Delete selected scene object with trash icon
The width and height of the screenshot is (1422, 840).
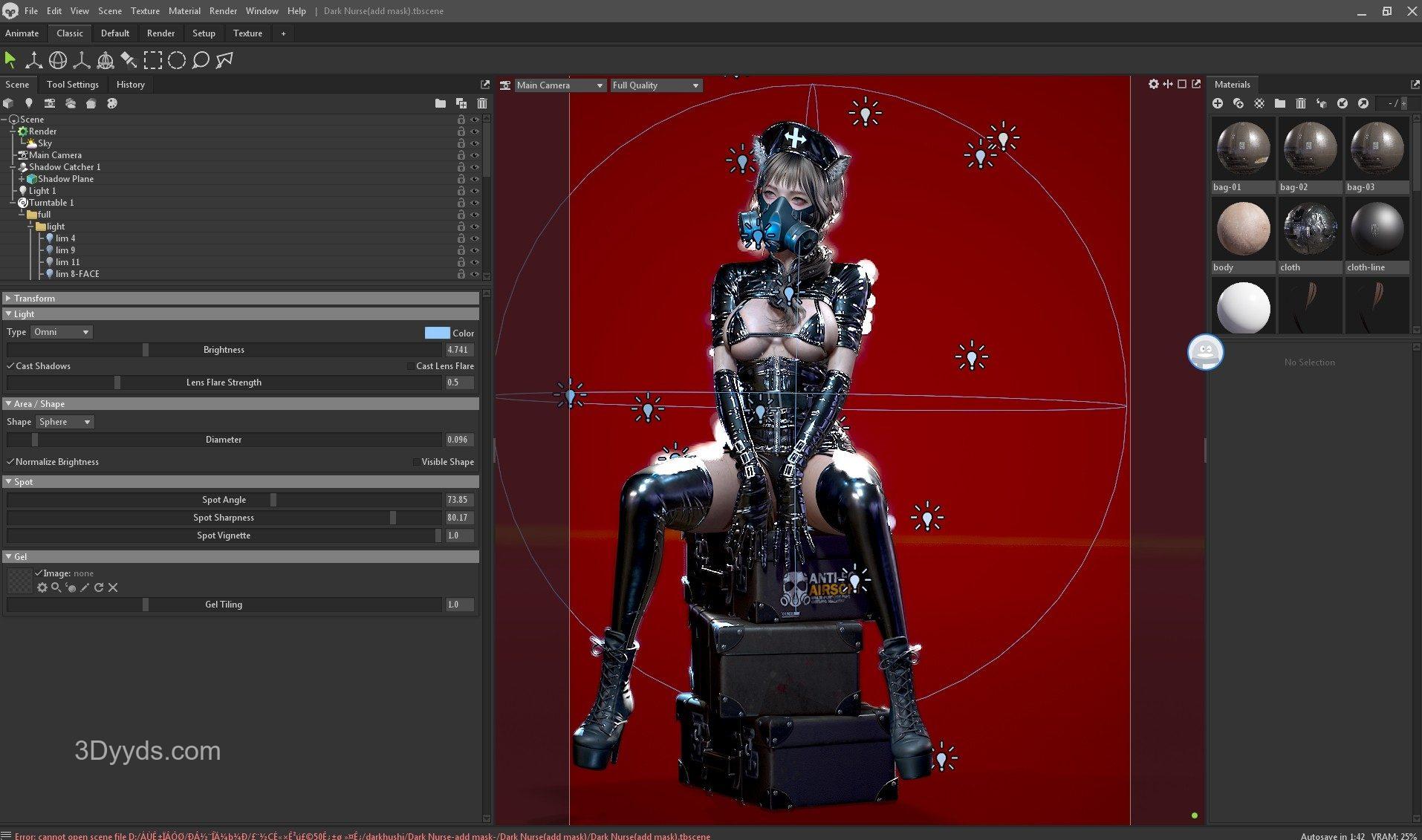[x=482, y=103]
